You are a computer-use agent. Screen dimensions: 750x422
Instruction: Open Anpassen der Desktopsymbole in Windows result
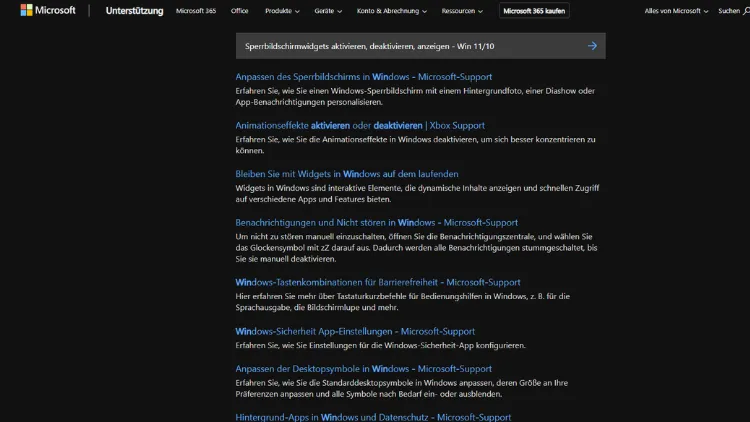[364, 369]
